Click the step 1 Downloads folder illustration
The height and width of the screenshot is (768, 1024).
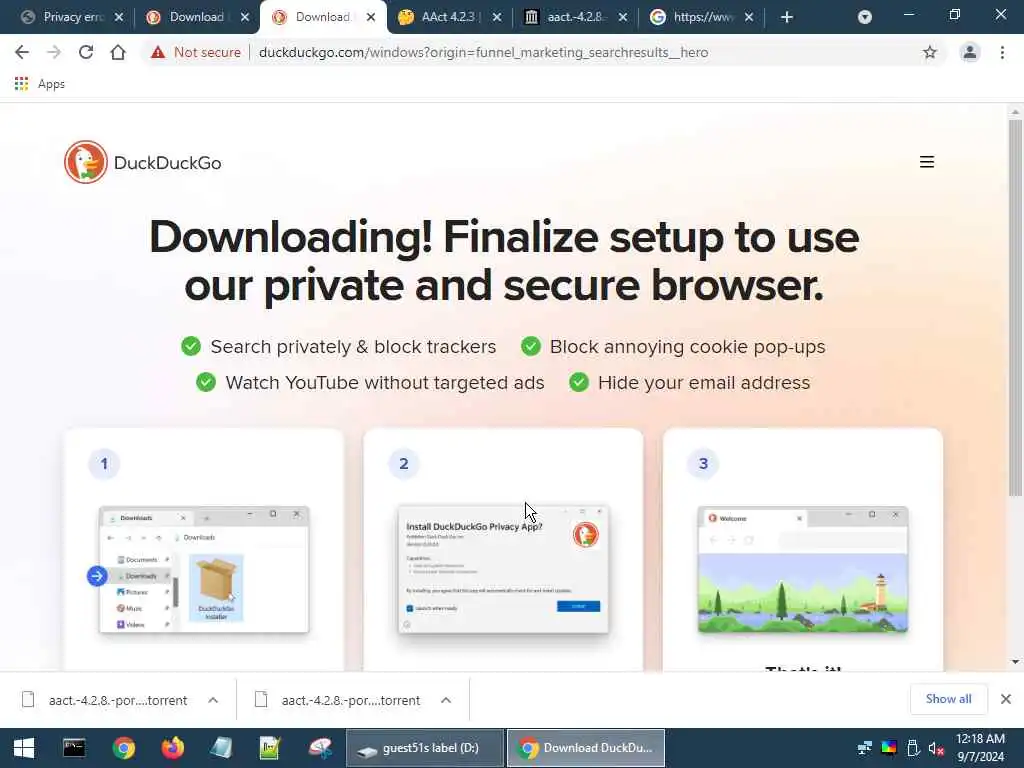204,569
